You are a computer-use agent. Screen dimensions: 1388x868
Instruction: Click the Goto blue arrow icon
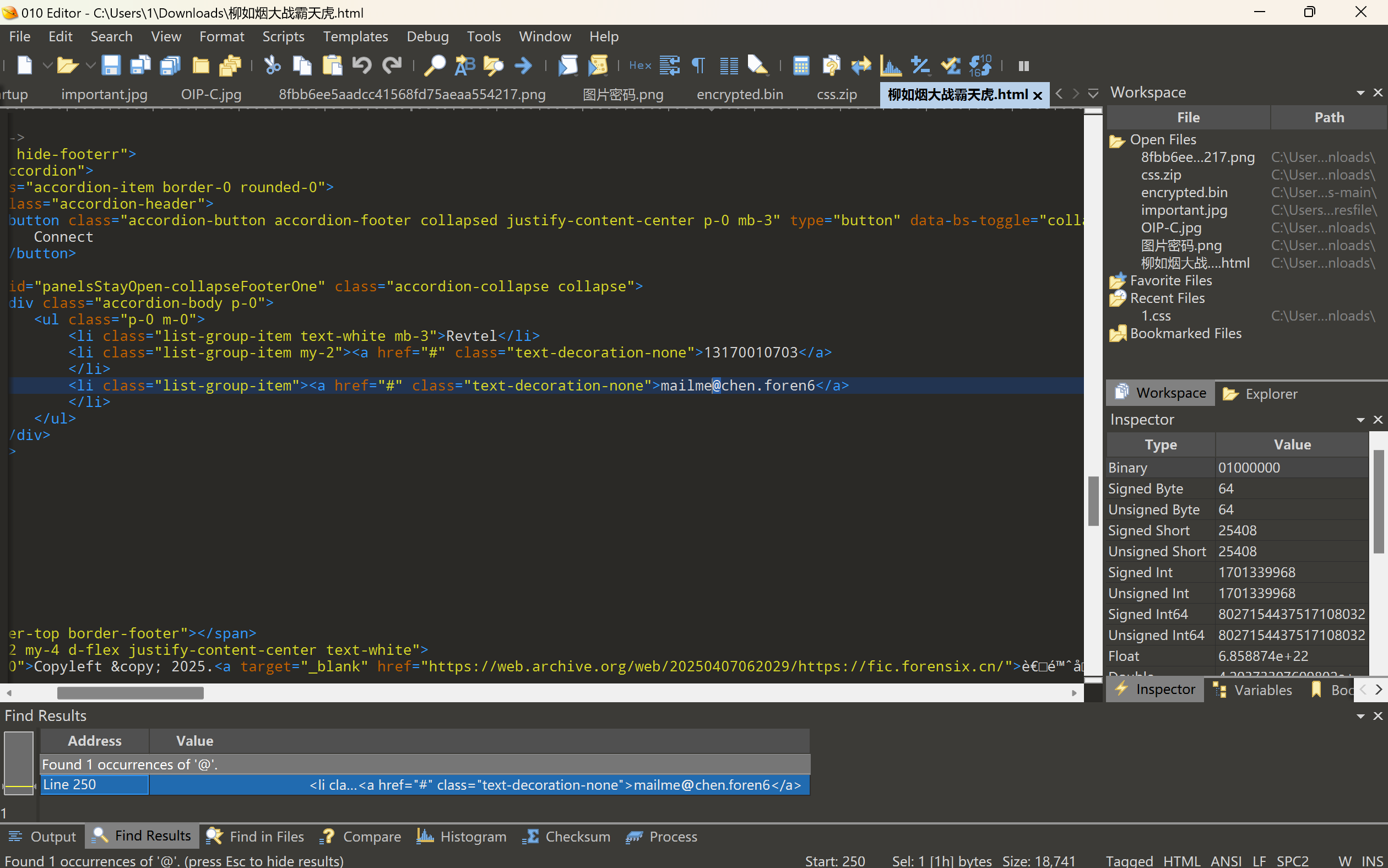(x=523, y=66)
